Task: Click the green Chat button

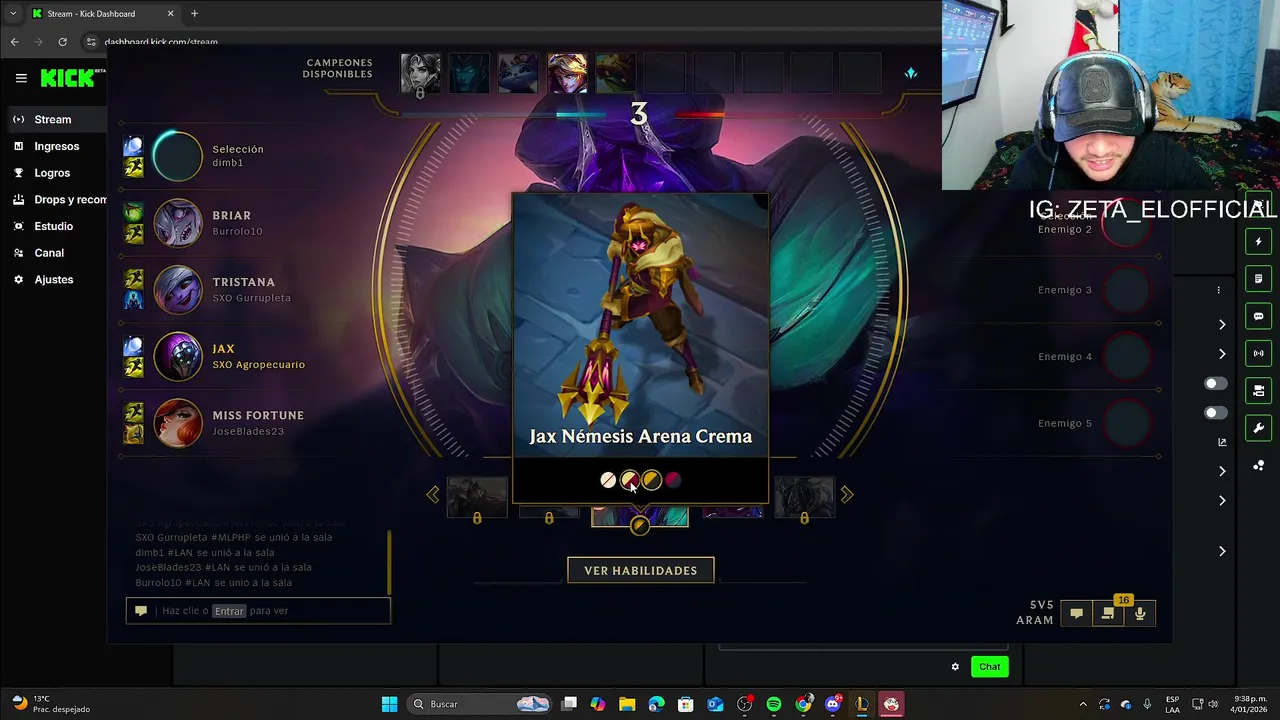Action: 989,667
